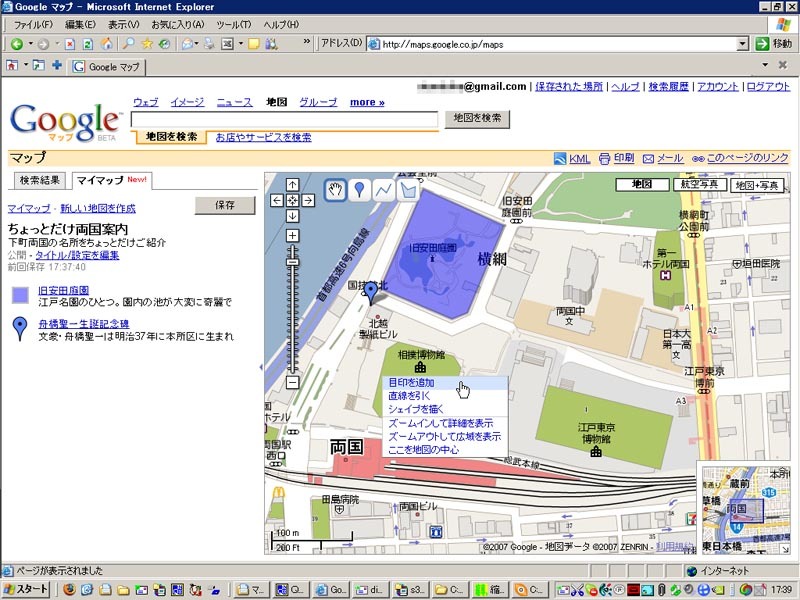The height and width of the screenshot is (600, 800).
Task: Choose 目印を追加 in context menu
Action: [445, 383]
